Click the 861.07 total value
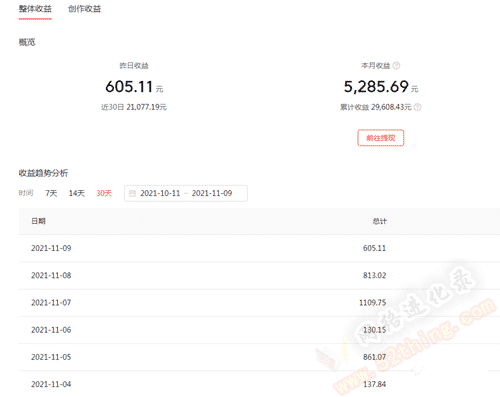The image size is (500, 397). click(x=374, y=357)
